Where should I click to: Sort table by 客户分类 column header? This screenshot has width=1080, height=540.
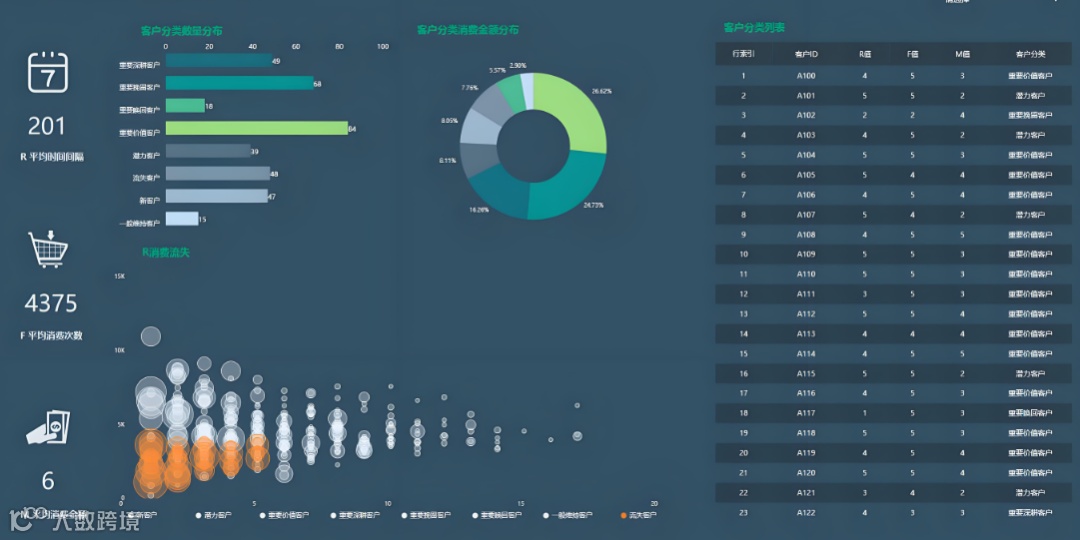click(x=1030, y=54)
